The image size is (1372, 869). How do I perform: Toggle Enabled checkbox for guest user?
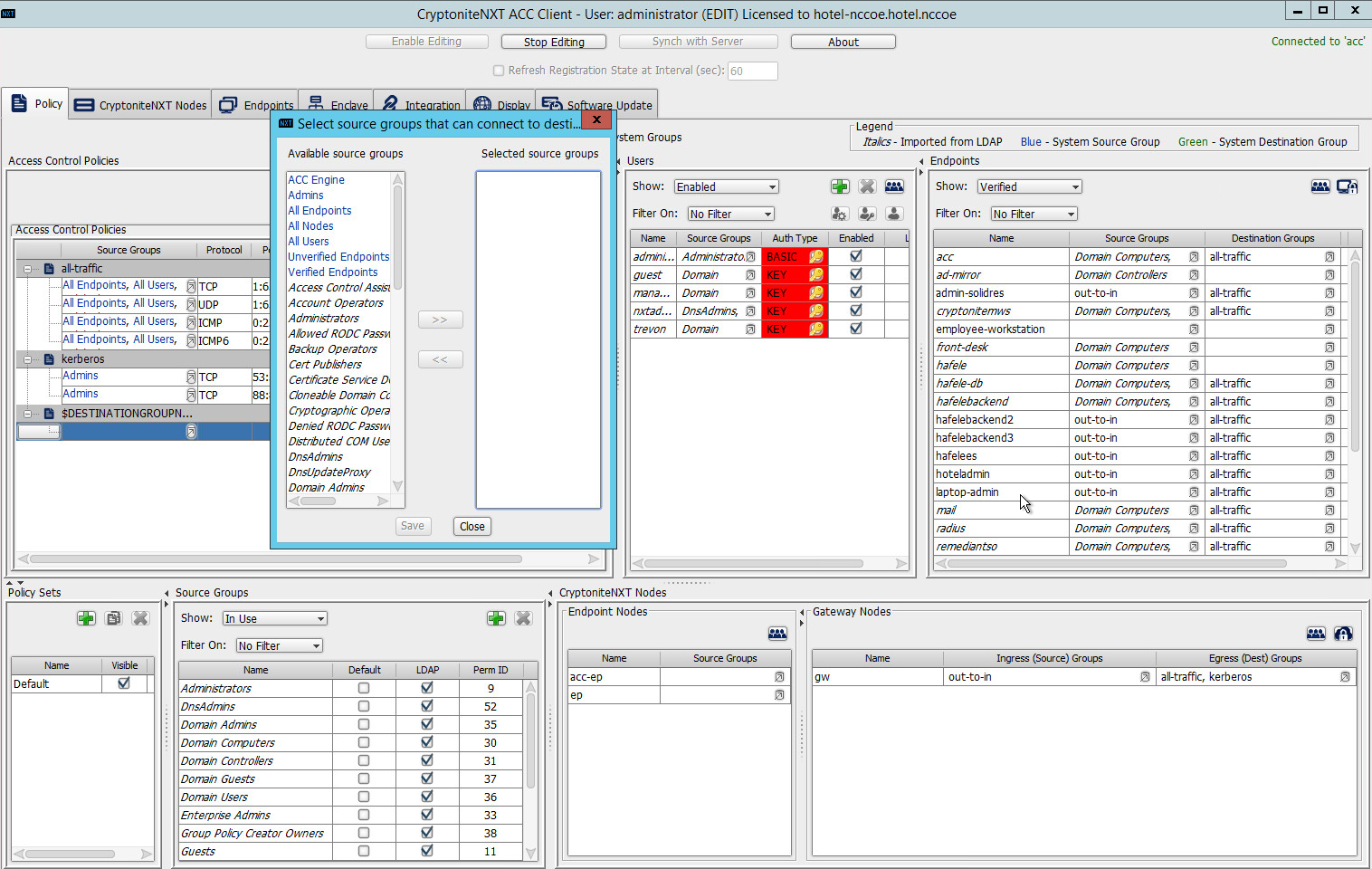(x=856, y=274)
